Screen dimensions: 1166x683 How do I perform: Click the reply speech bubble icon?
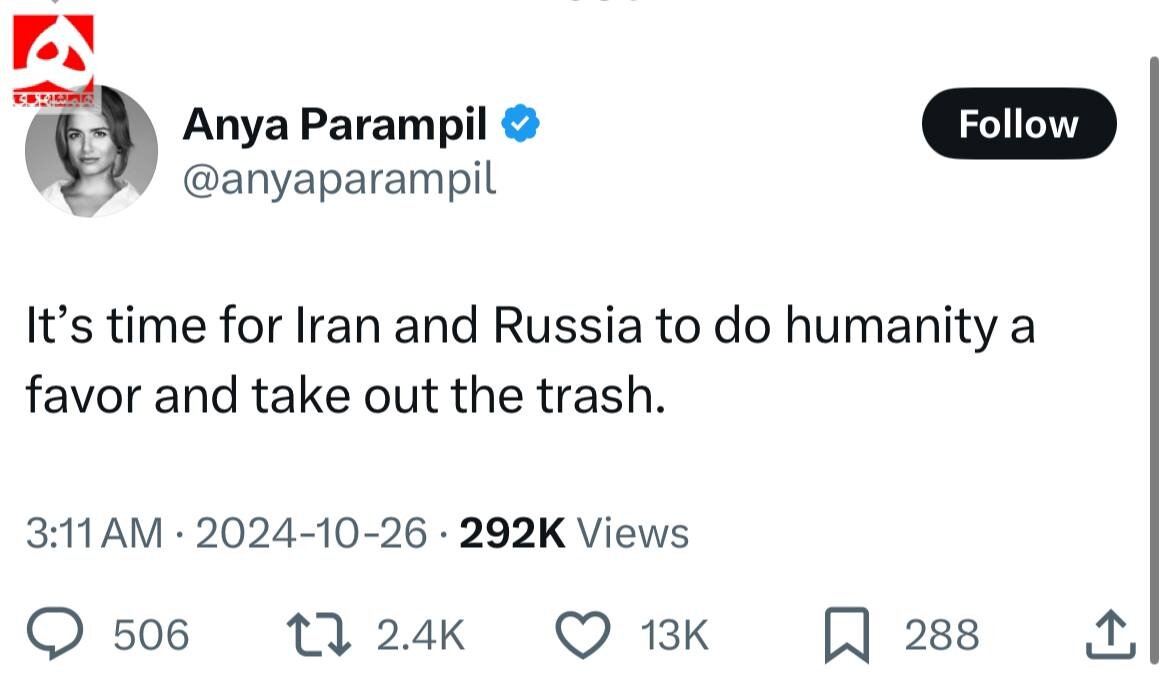[59, 636]
